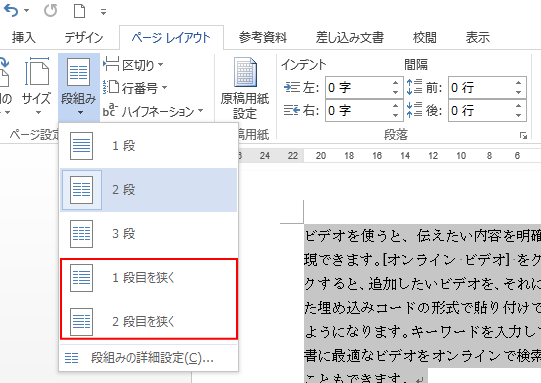Click the text line starting ようになります
Viewport: 541px width, 383px height.
pos(423,332)
